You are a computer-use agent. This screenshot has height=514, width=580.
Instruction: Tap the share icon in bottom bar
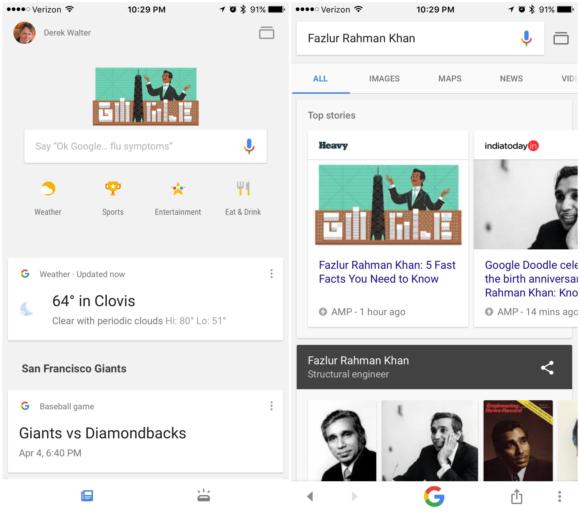pos(516,496)
